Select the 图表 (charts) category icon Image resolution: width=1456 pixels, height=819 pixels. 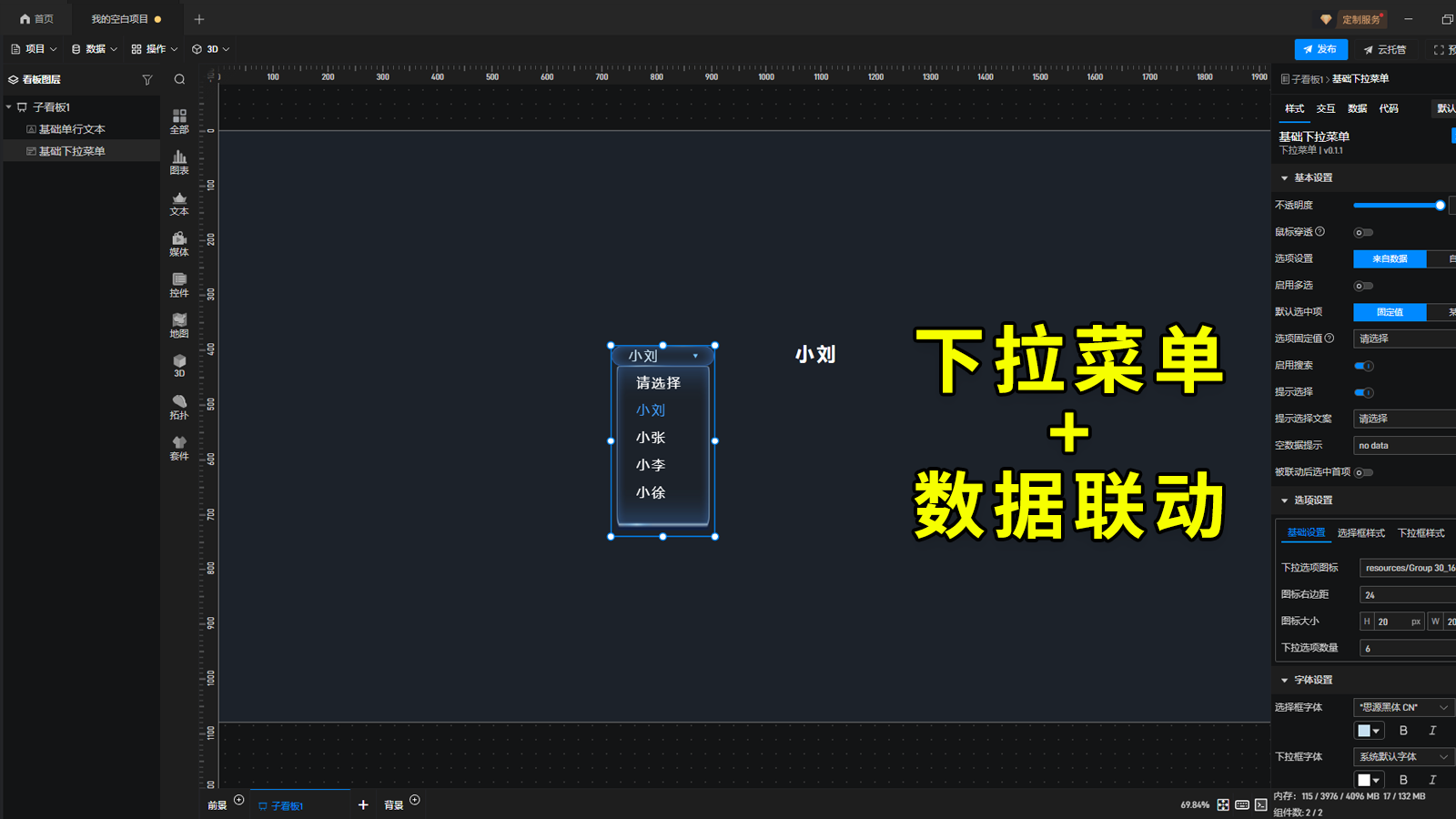(179, 162)
